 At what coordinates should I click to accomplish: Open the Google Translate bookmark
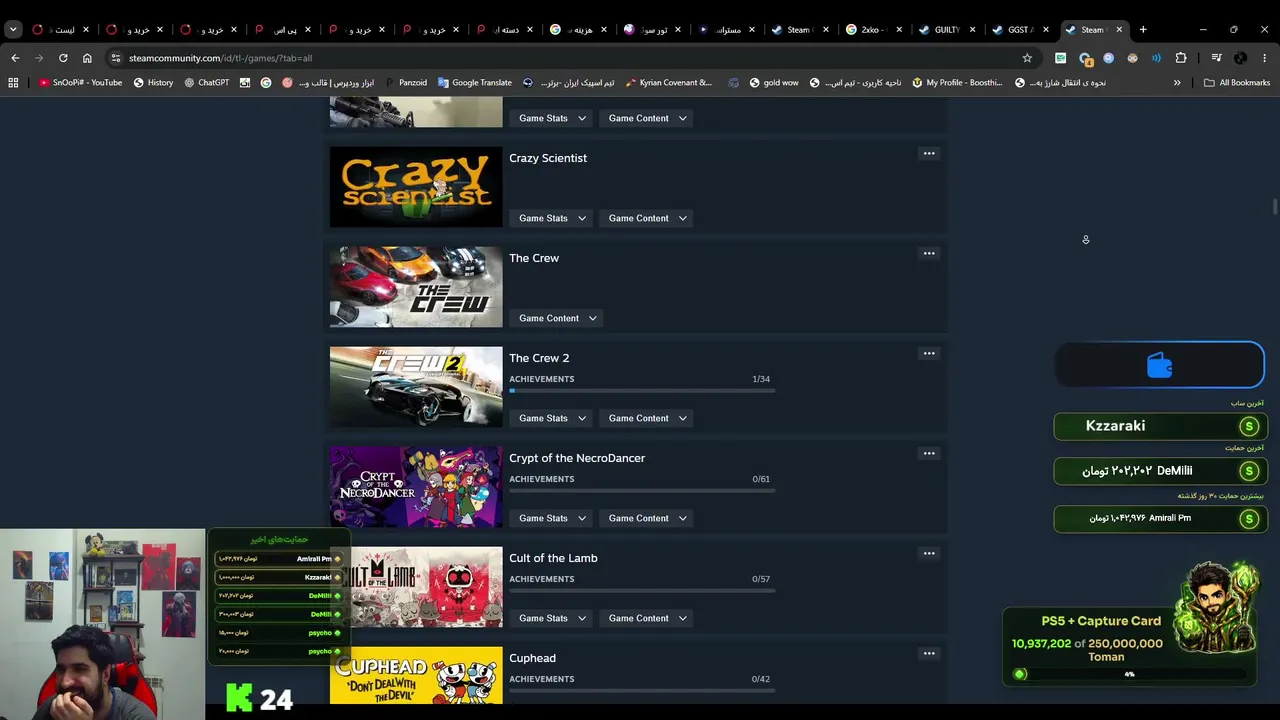coord(474,83)
